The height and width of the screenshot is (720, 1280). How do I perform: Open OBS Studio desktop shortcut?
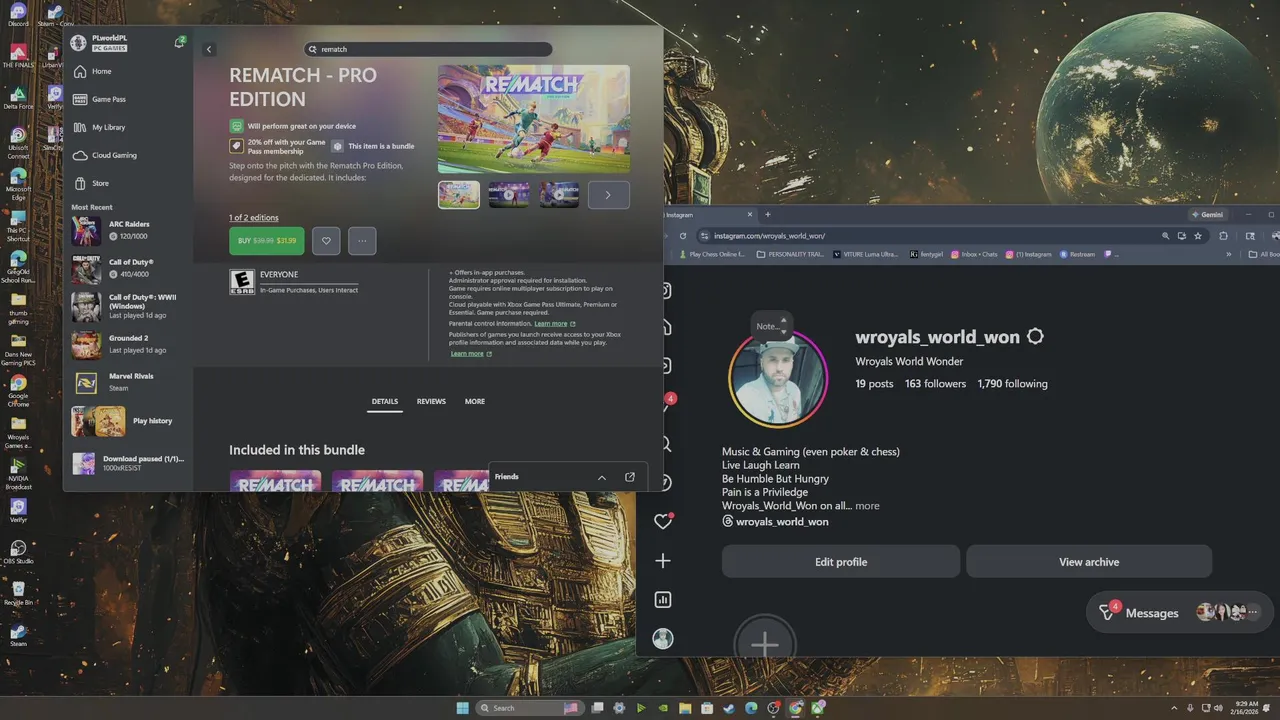point(18,552)
